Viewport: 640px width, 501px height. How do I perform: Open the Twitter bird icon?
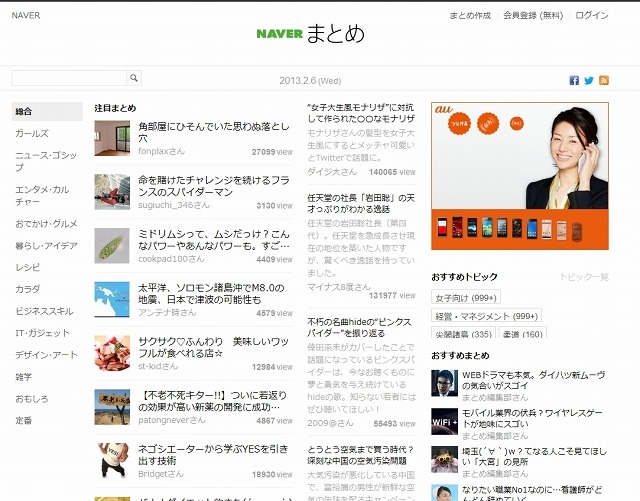point(589,80)
